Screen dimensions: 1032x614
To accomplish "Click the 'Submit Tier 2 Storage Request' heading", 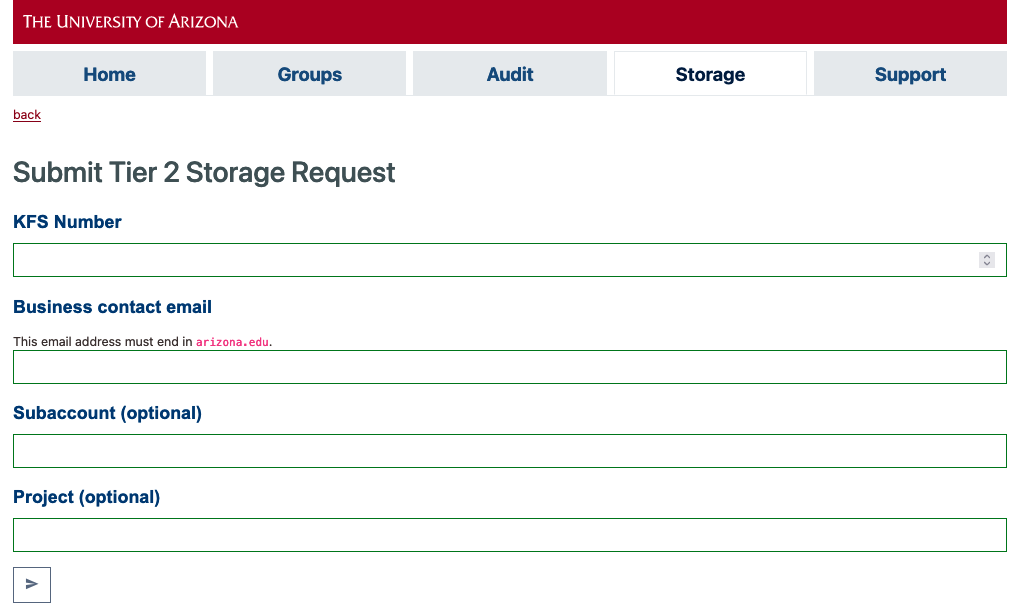I will coord(204,172).
